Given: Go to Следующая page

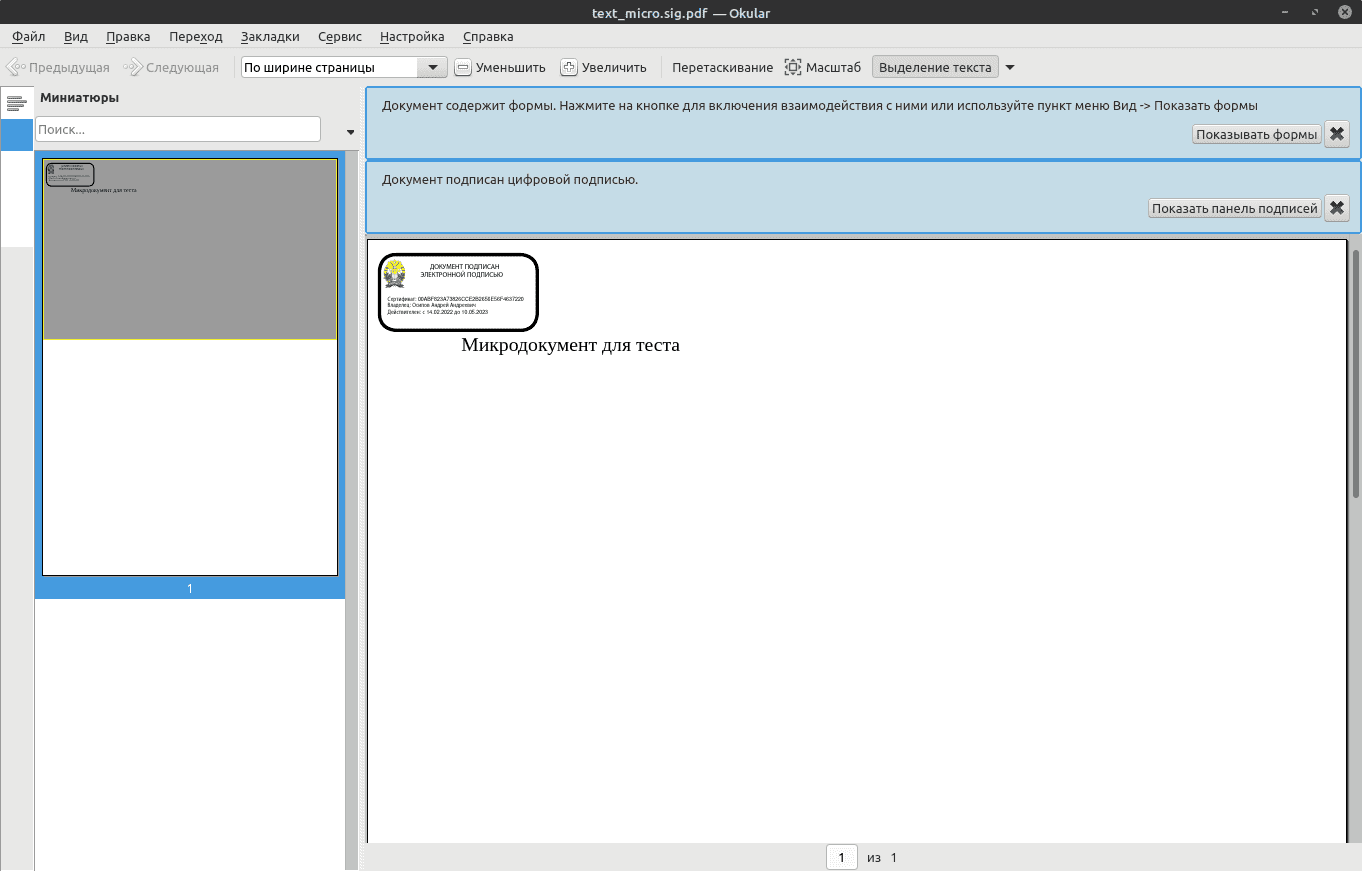Looking at the screenshot, I should tap(171, 67).
